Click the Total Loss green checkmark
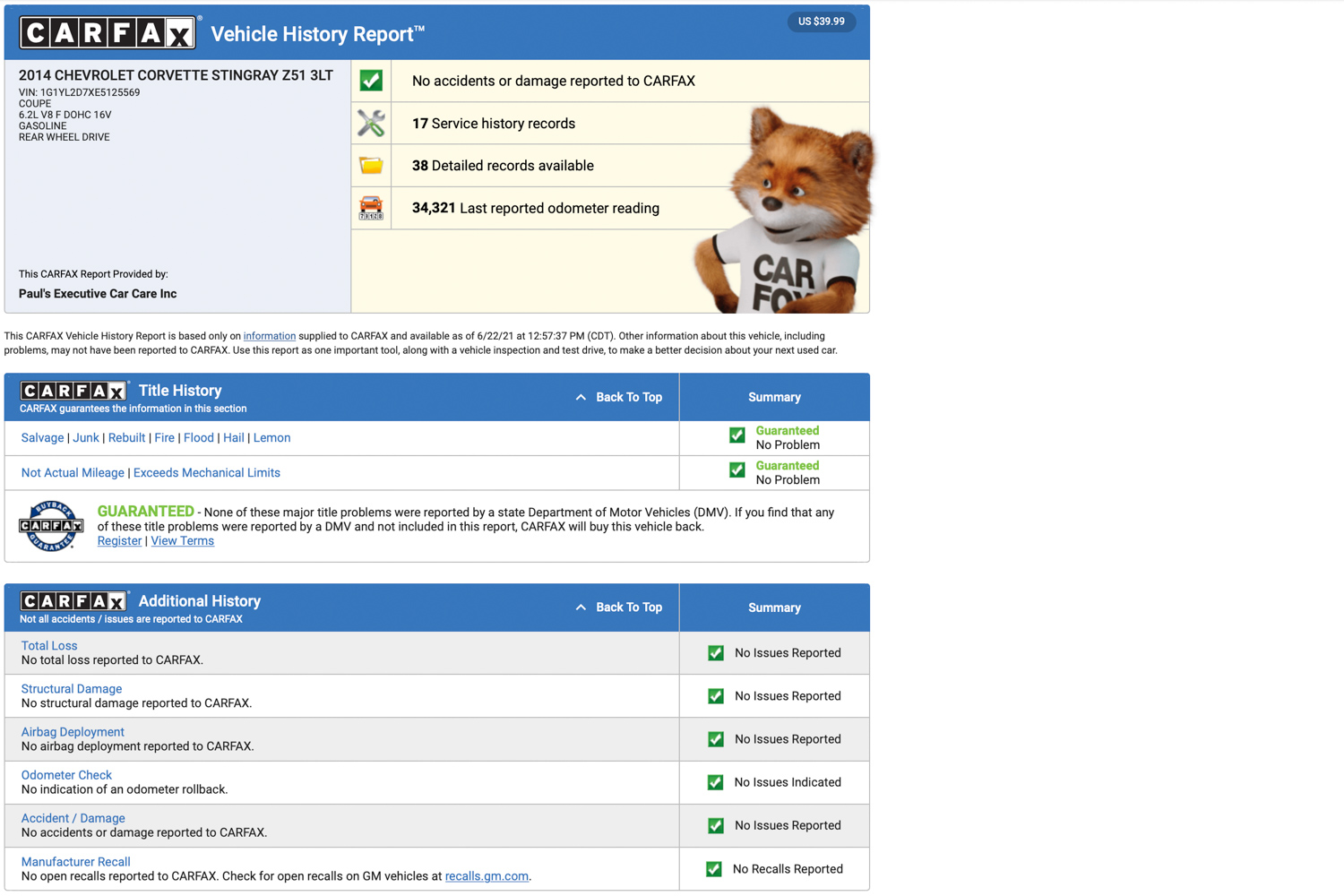The width and height of the screenshot is (1344, 896). point(716,653)
